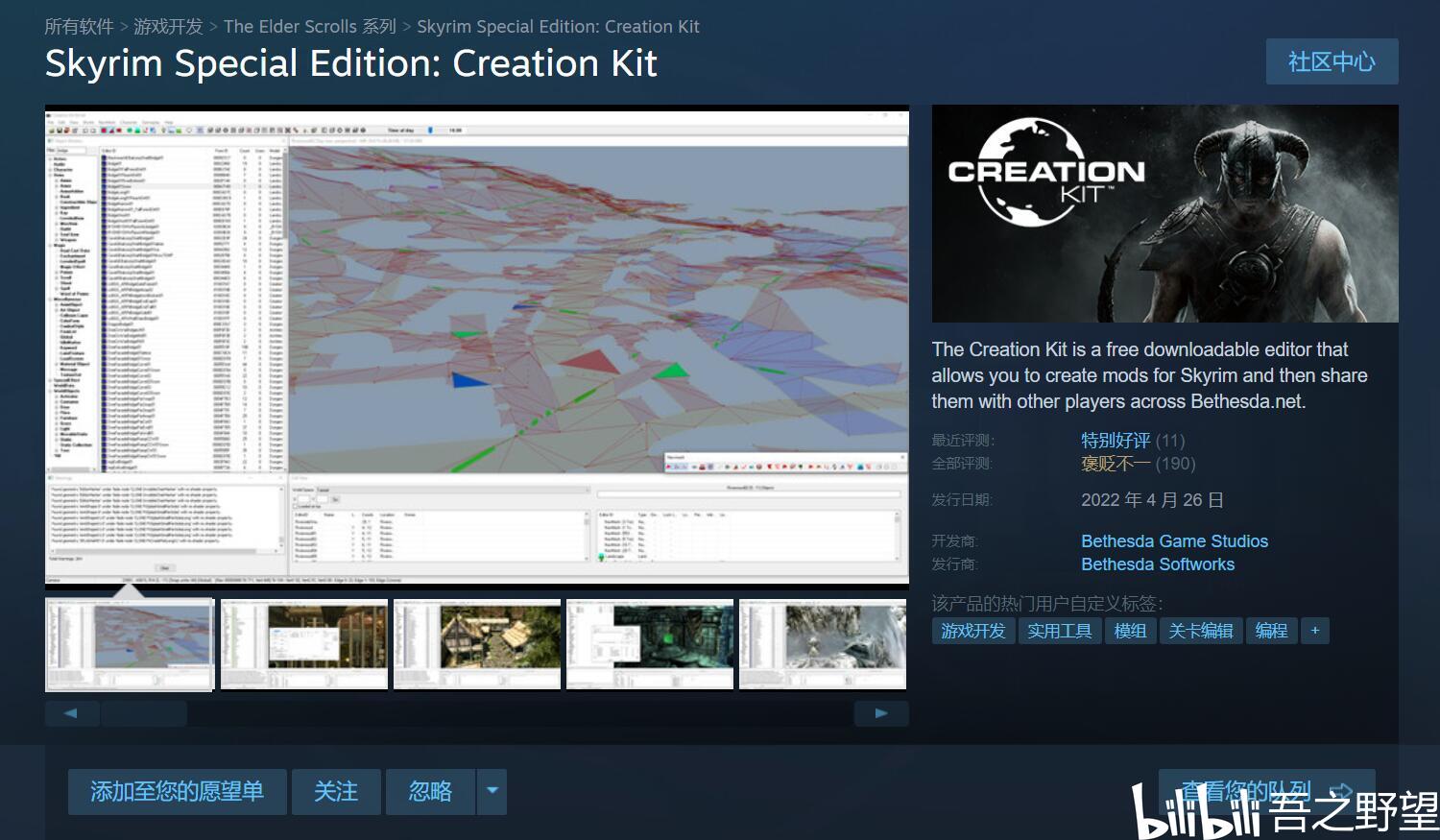Screen dimensions: 1440x840
Task: Click the 关卡编辑 tag
Action: (1201, 631)
